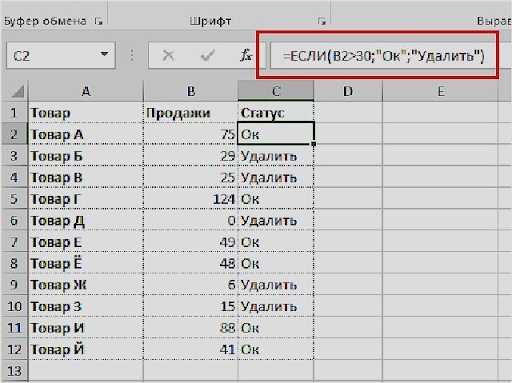This screenshot has height=383, width=512.
Task: Select Ок status for Товар Й
Action: [276, 349]
